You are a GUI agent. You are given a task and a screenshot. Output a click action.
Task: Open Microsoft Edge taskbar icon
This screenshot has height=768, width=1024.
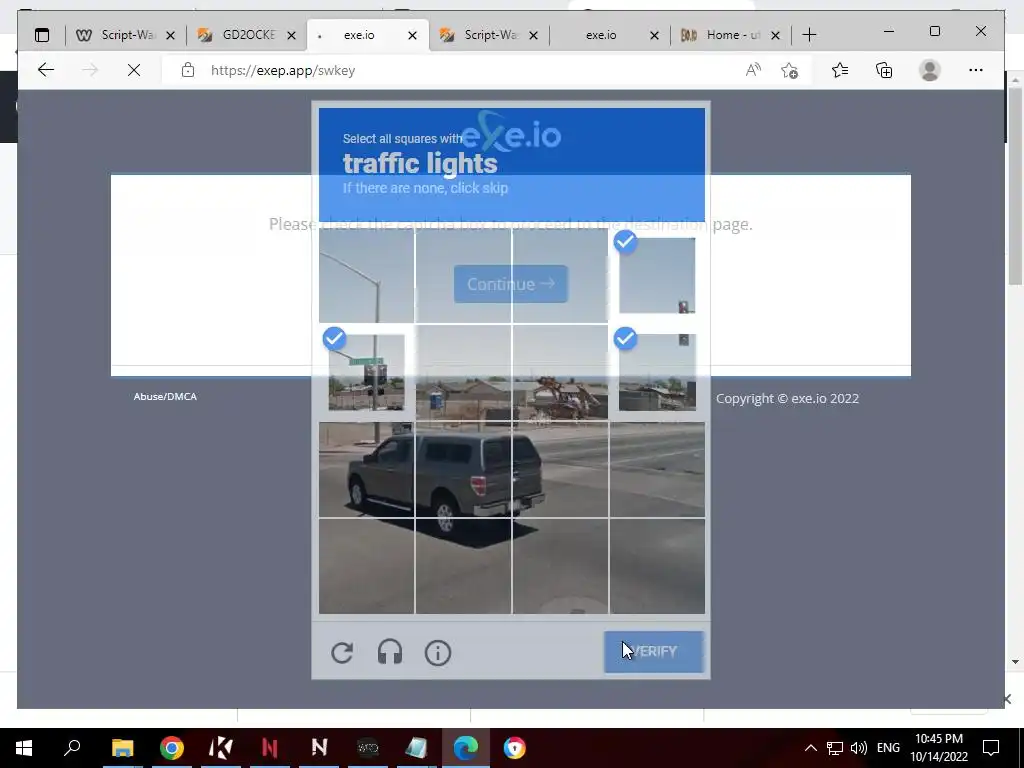466,748
